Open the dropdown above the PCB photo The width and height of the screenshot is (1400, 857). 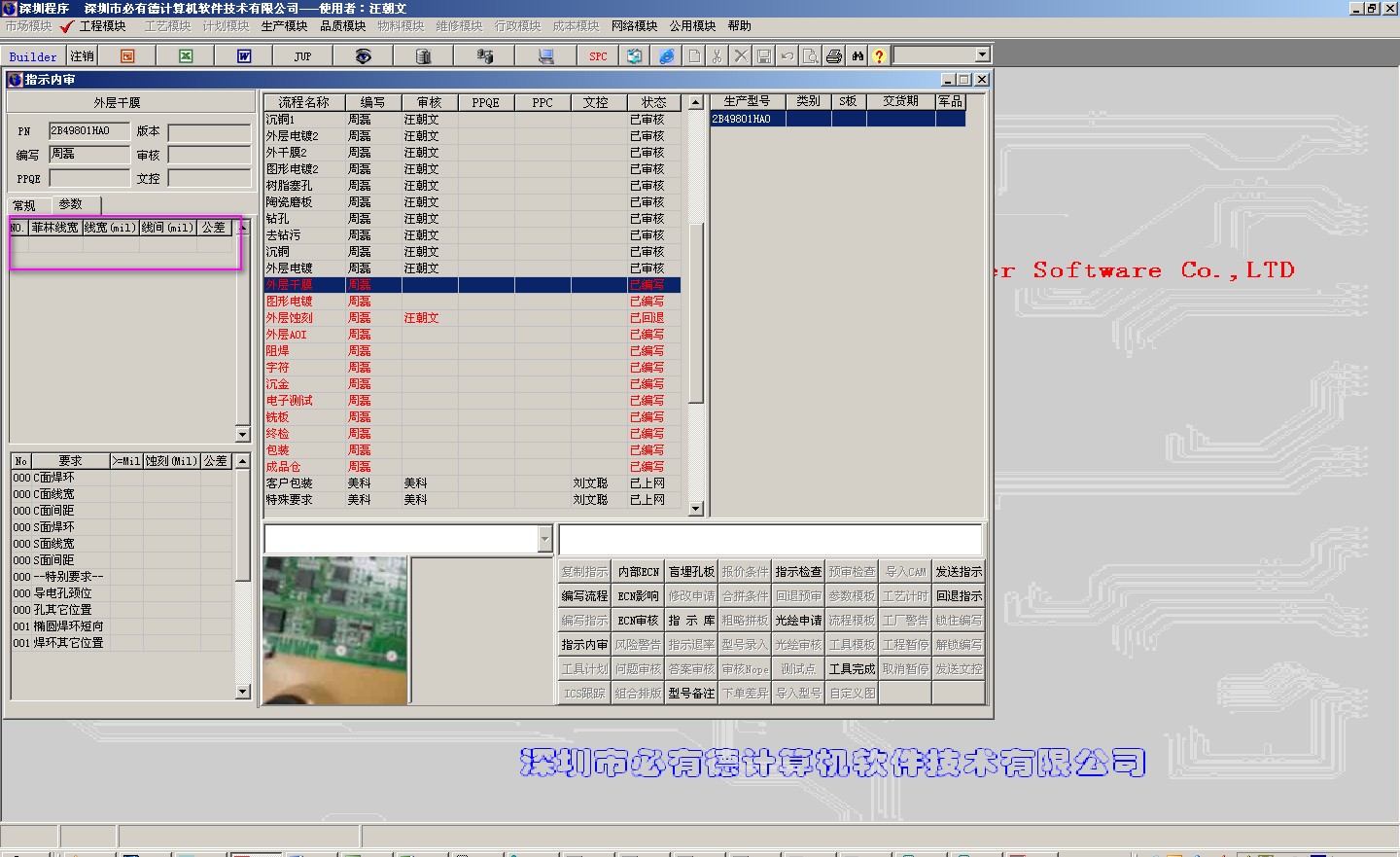point(544,538)
